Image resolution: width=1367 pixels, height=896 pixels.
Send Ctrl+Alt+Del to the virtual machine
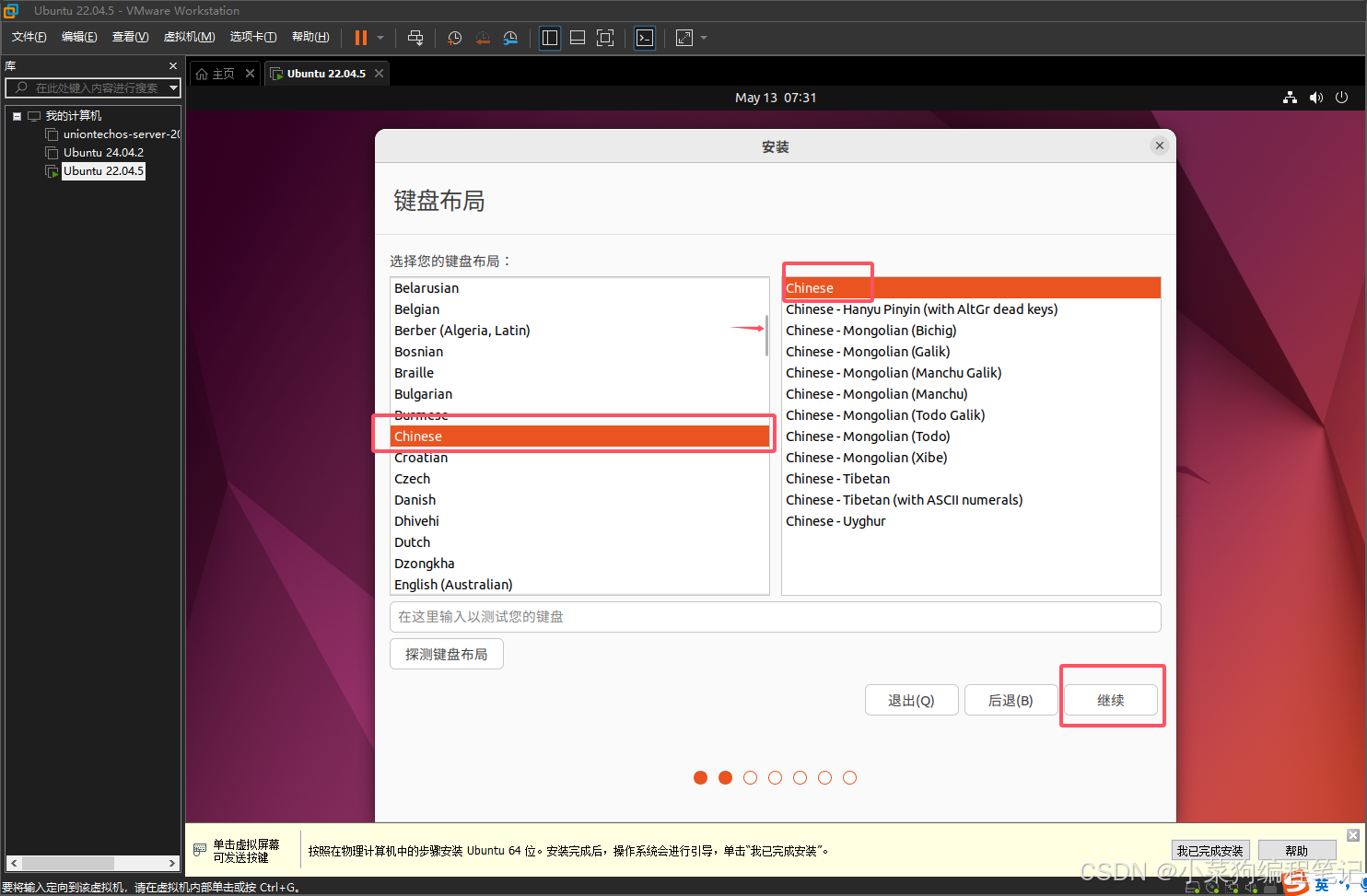point(415,38)
